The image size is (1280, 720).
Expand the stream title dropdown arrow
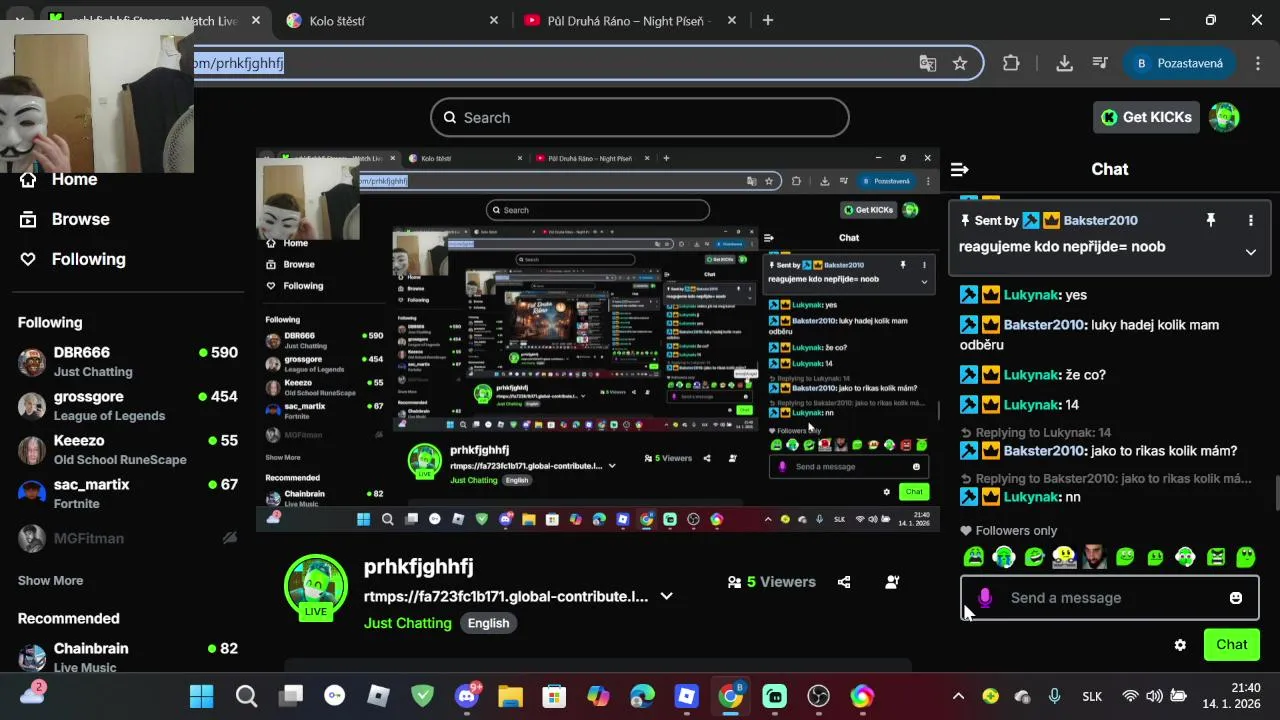click(x=666, y=596)
